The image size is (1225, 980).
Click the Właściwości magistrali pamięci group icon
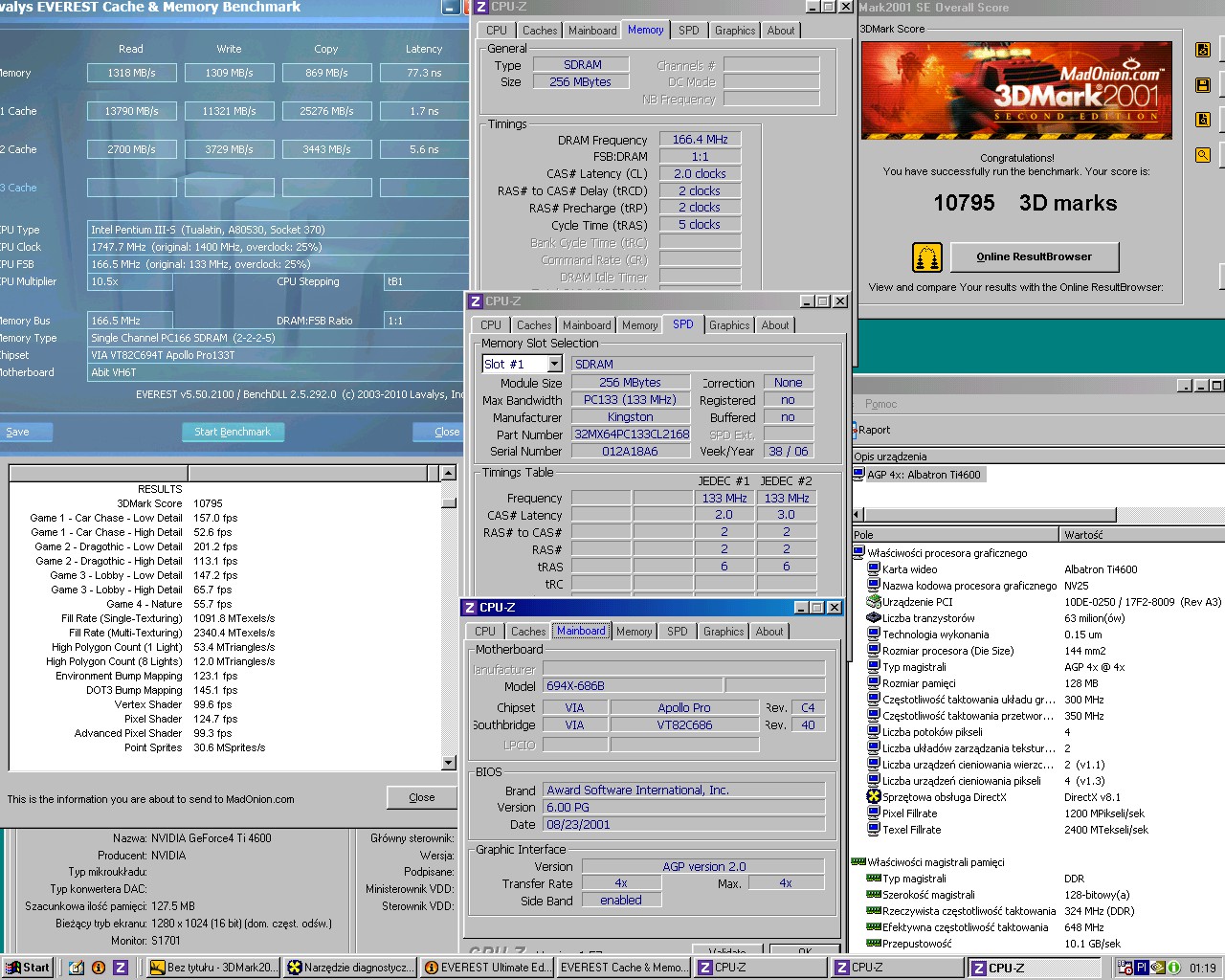pos(858,862)
